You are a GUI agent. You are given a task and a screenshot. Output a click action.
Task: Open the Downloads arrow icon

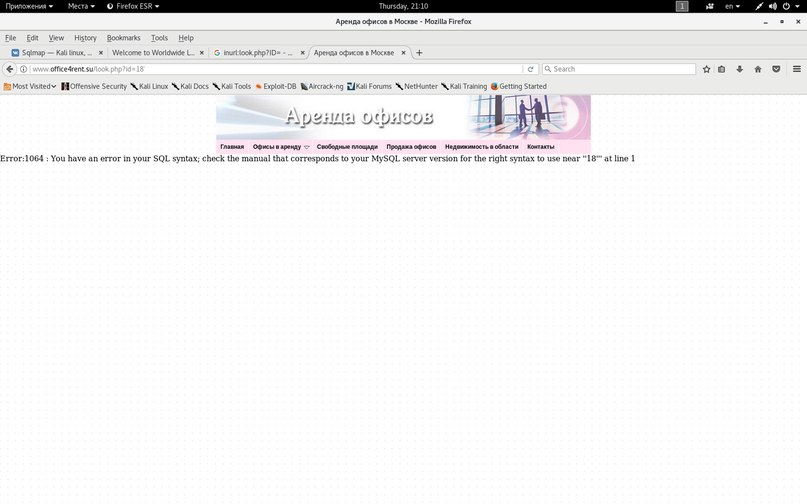[x=740, y=69]
